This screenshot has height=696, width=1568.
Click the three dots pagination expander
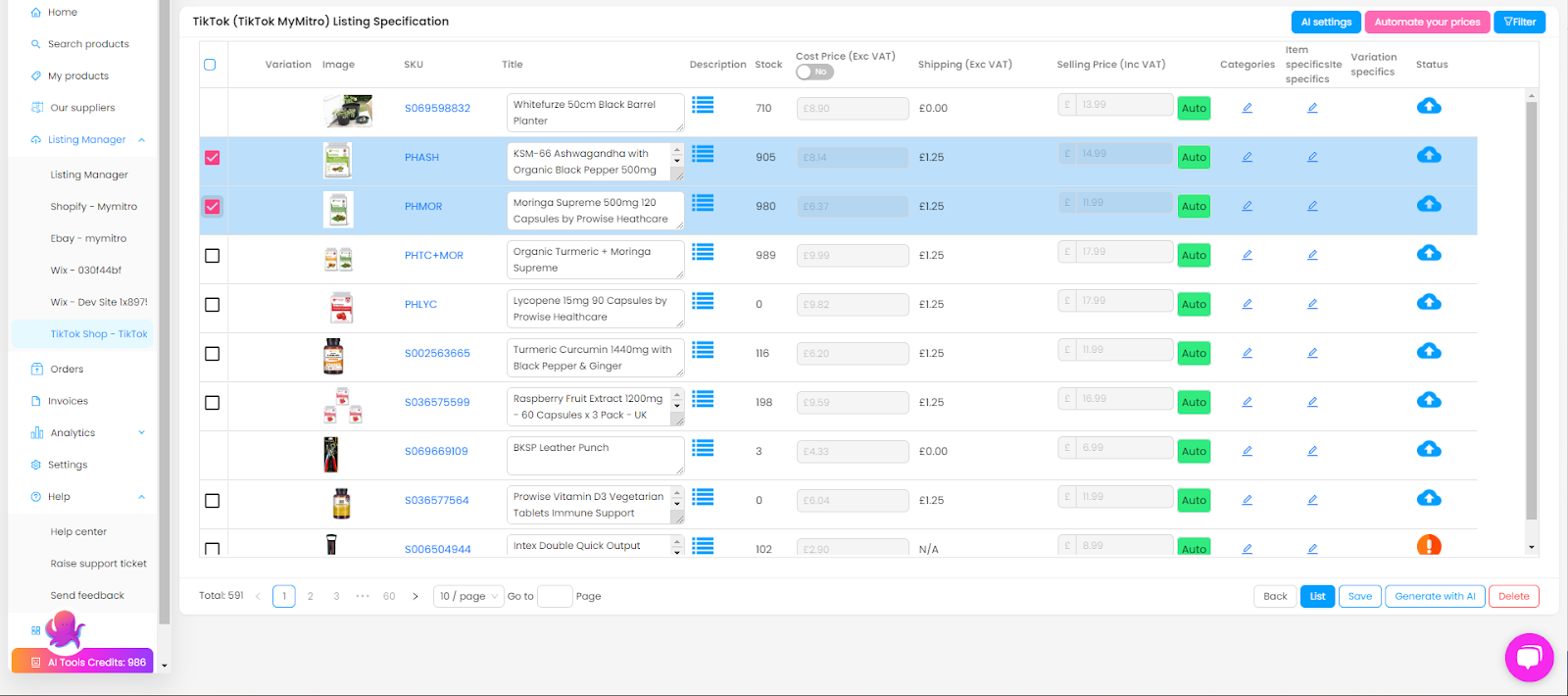point(363,596)
